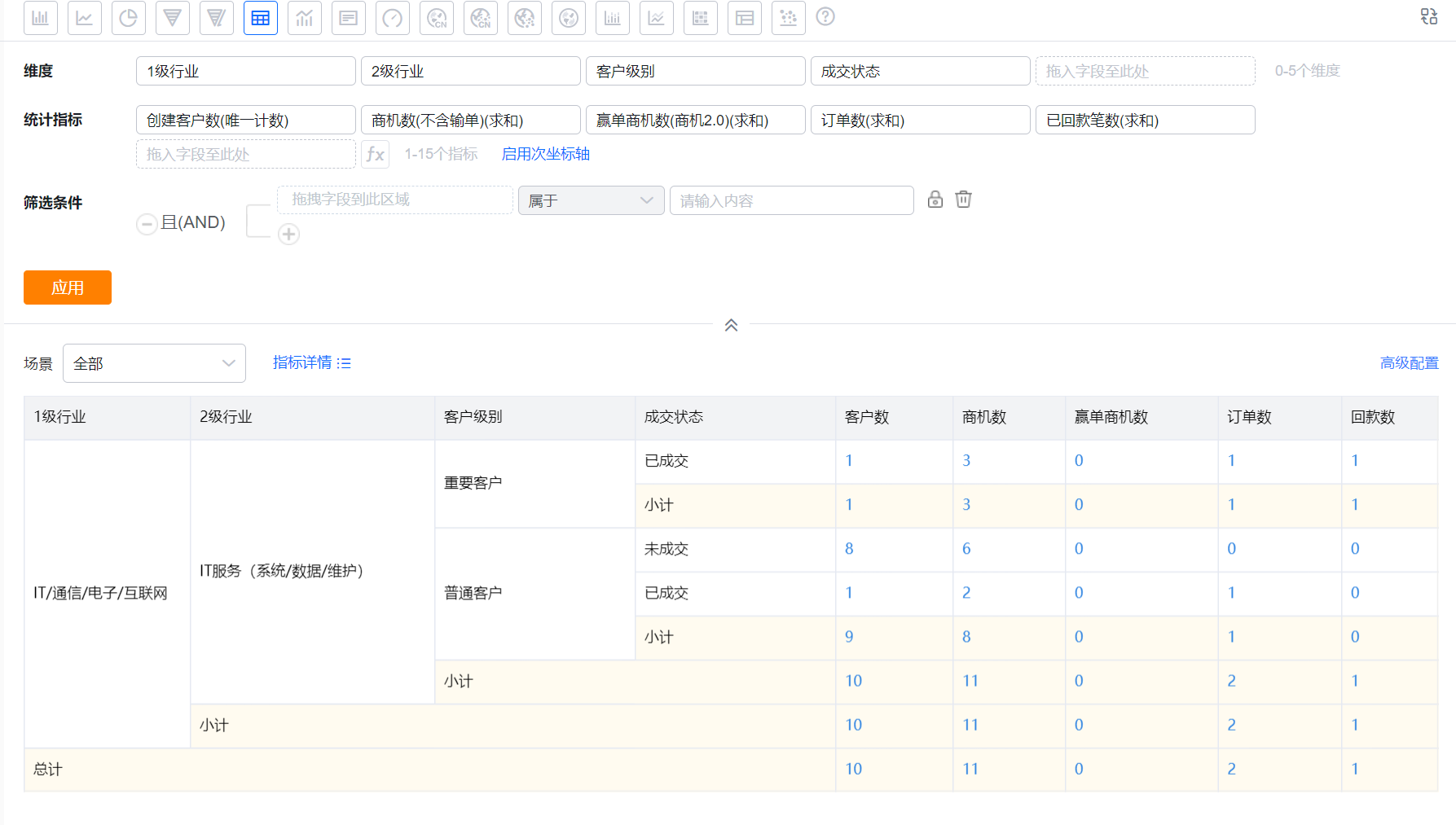Collapse the configuration panel with chevron
The image size is (1456, 825).
coord(731,324)
